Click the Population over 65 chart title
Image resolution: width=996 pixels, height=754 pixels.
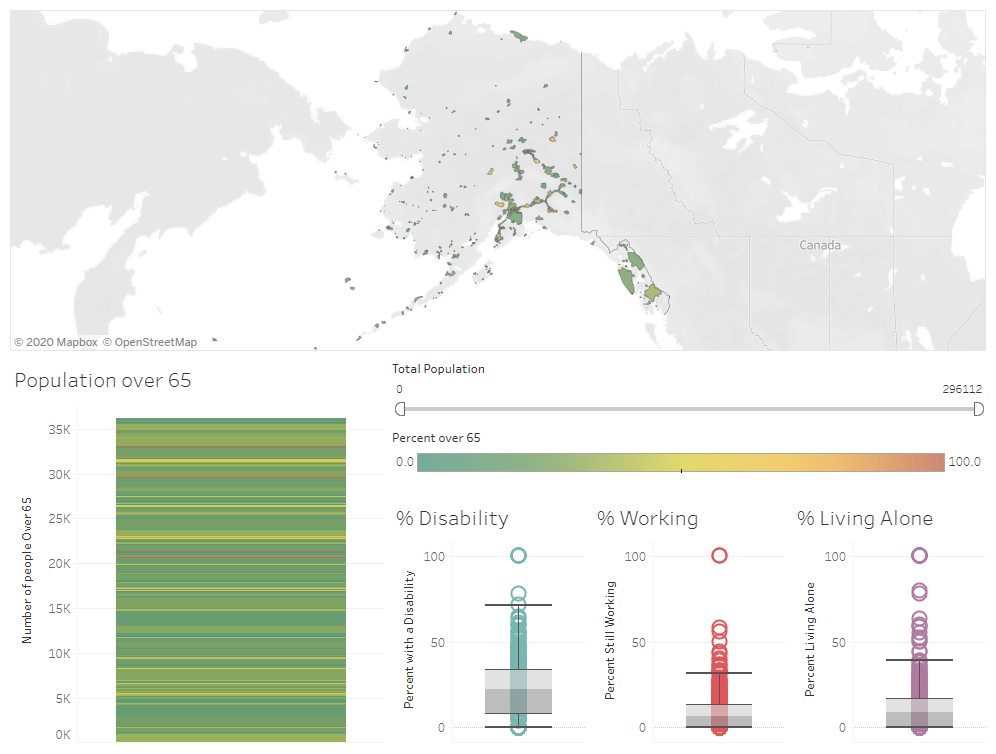tap(103, 380)
